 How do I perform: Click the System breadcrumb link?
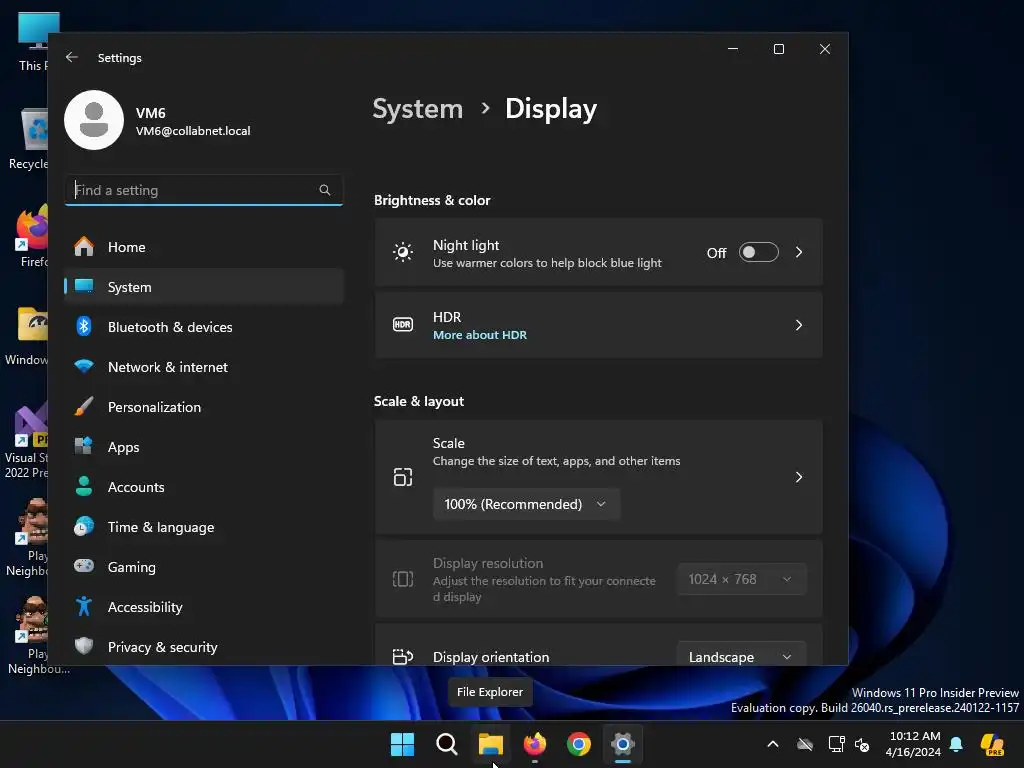(418, 108)
